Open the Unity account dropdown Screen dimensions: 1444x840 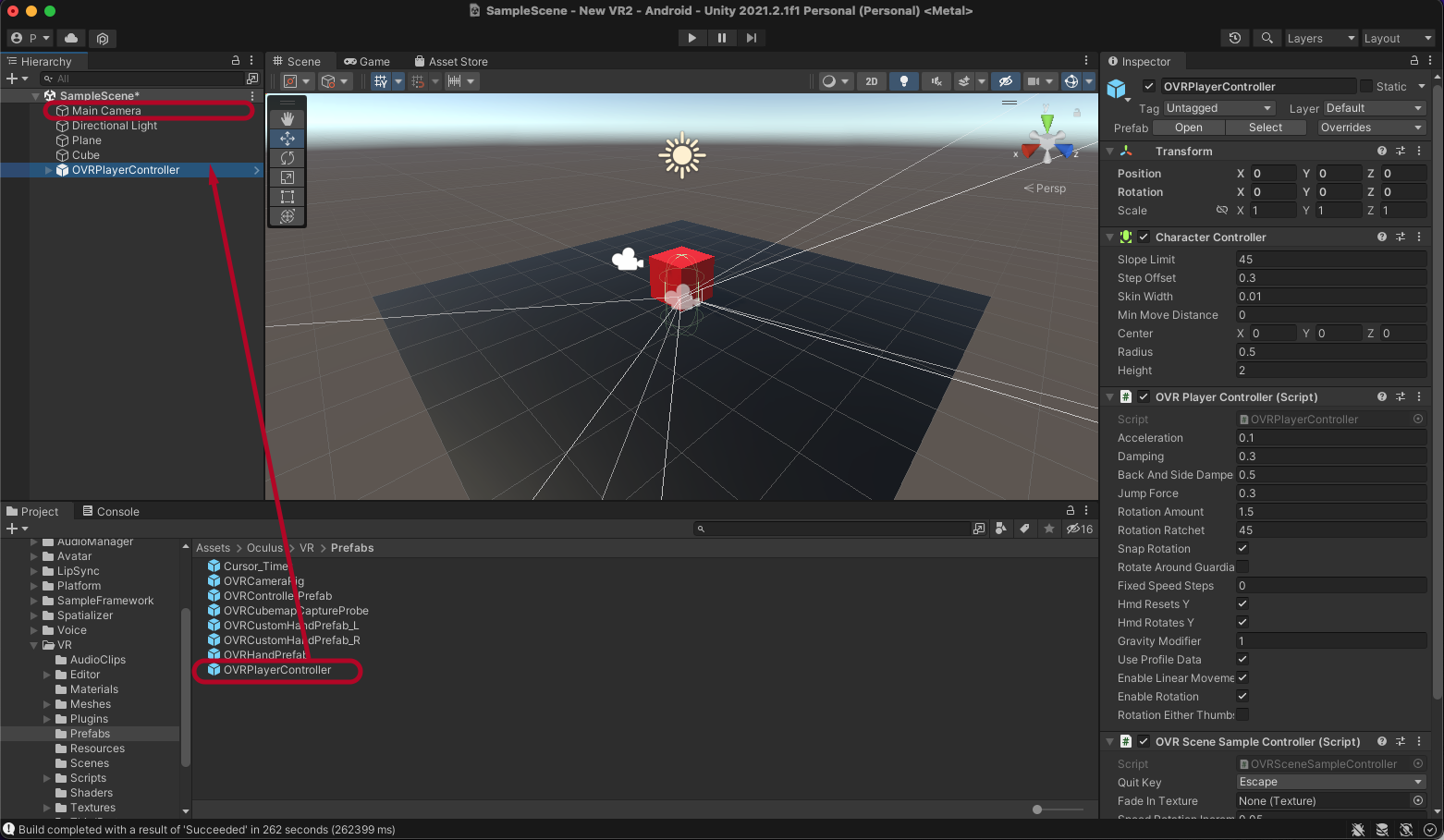point(30,38)
